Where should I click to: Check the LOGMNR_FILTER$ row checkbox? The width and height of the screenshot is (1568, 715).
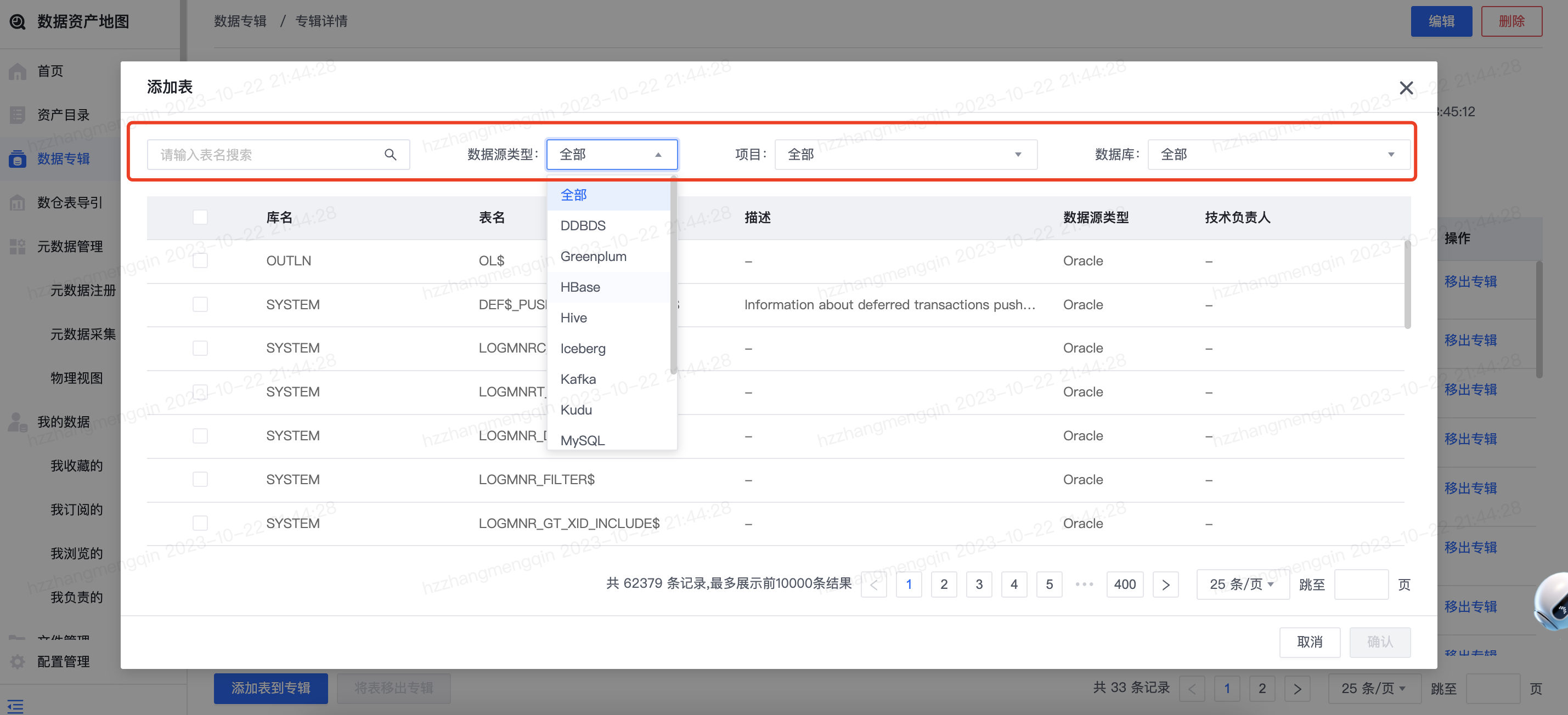click(200, 480)
